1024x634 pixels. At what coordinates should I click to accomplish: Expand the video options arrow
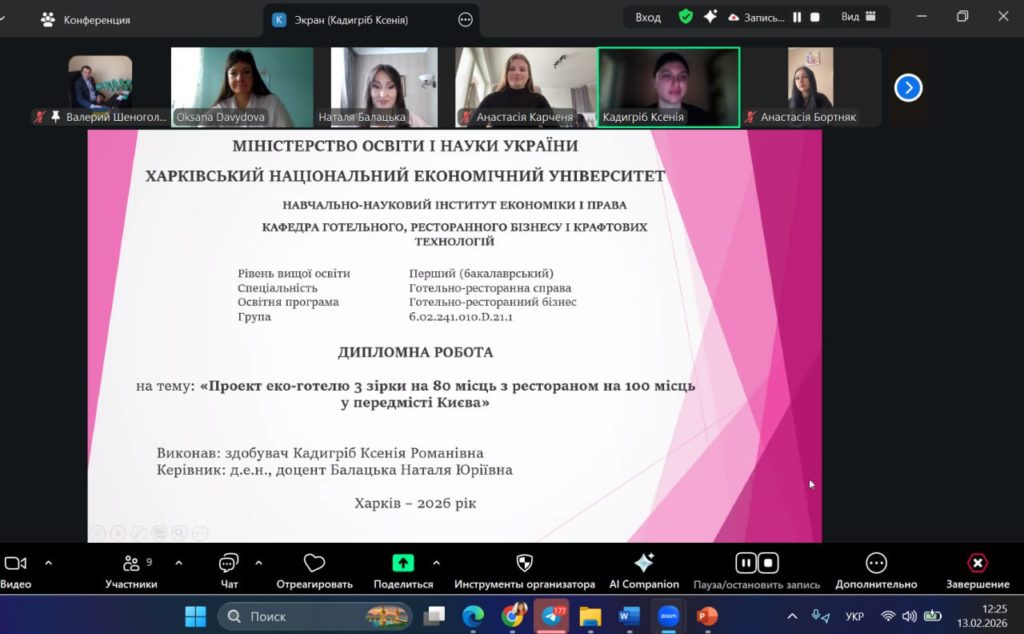pos(48,563)
